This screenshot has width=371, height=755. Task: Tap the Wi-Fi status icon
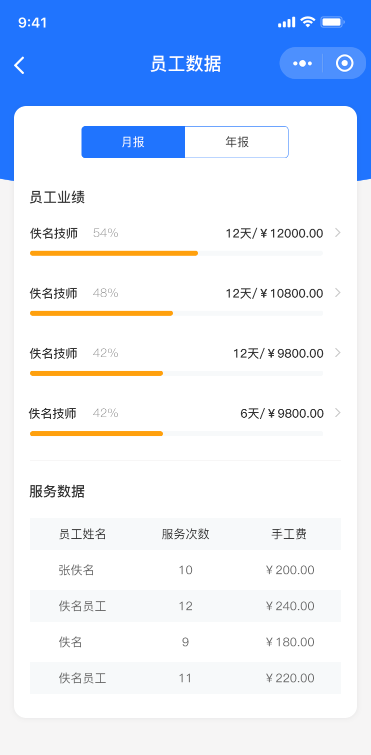(x=307, y=22)
